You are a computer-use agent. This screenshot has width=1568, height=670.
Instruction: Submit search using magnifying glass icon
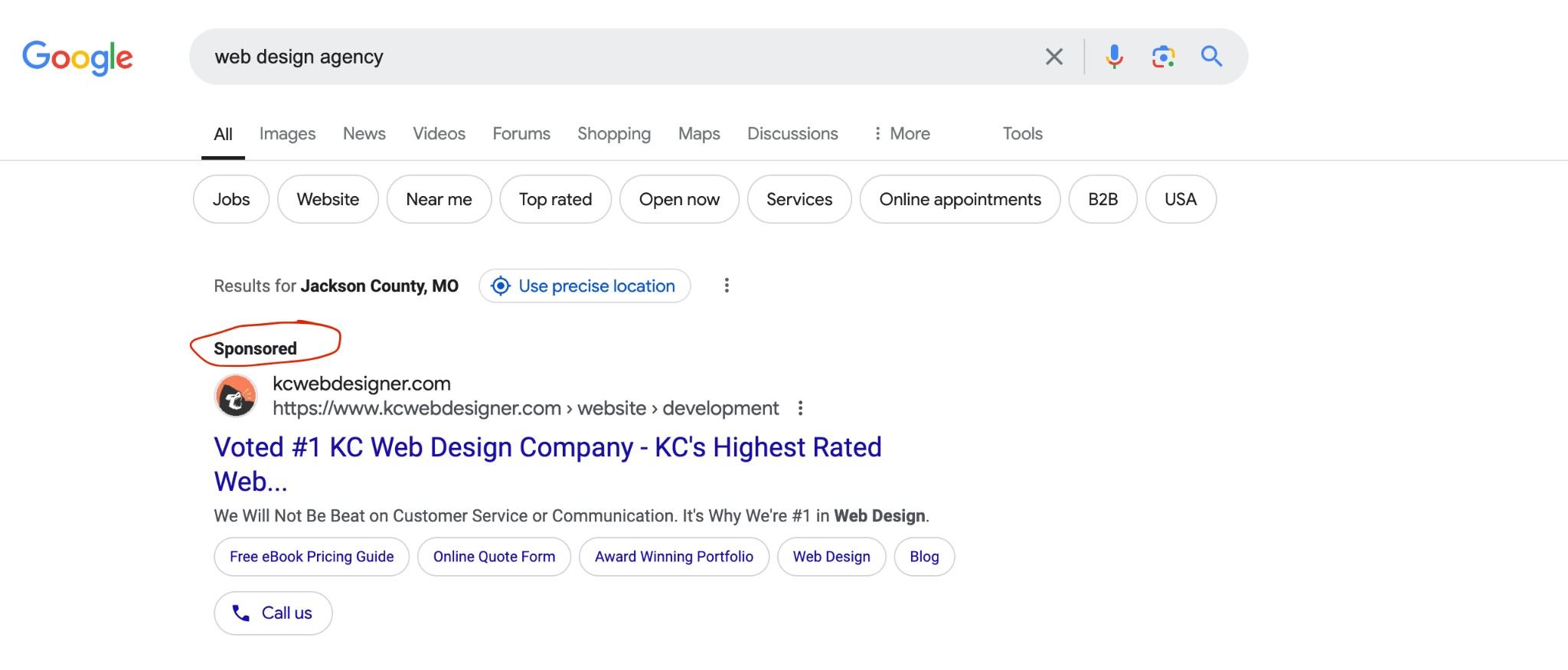tap(1211, 56)
